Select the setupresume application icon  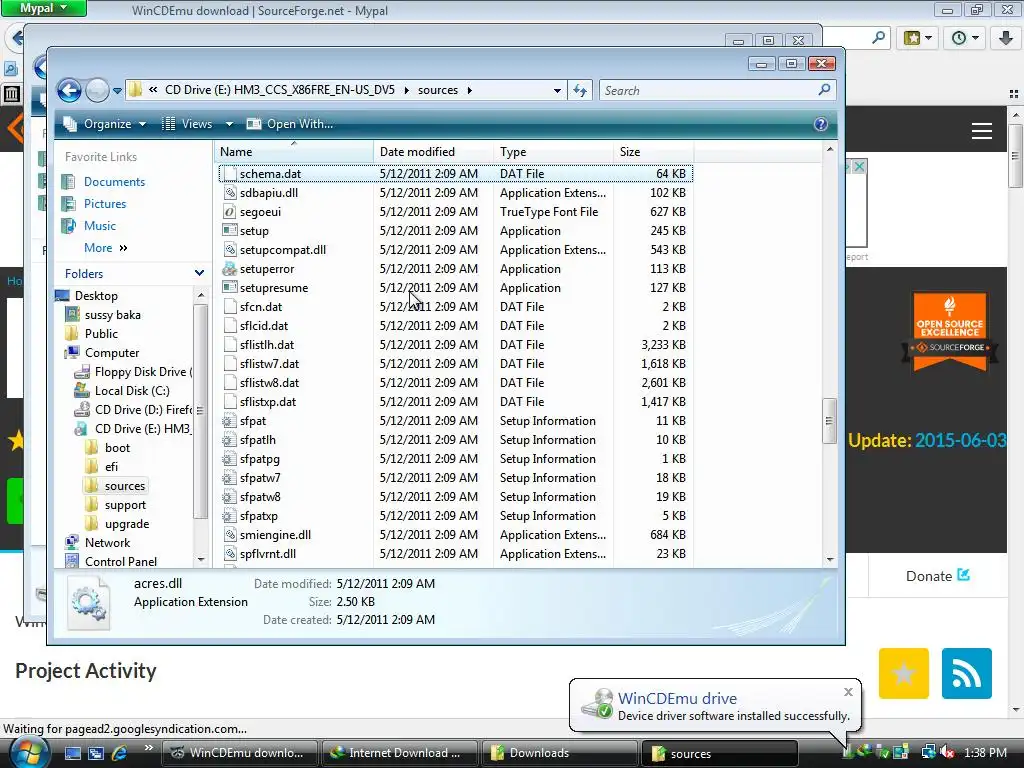click(x=229, y=287)
